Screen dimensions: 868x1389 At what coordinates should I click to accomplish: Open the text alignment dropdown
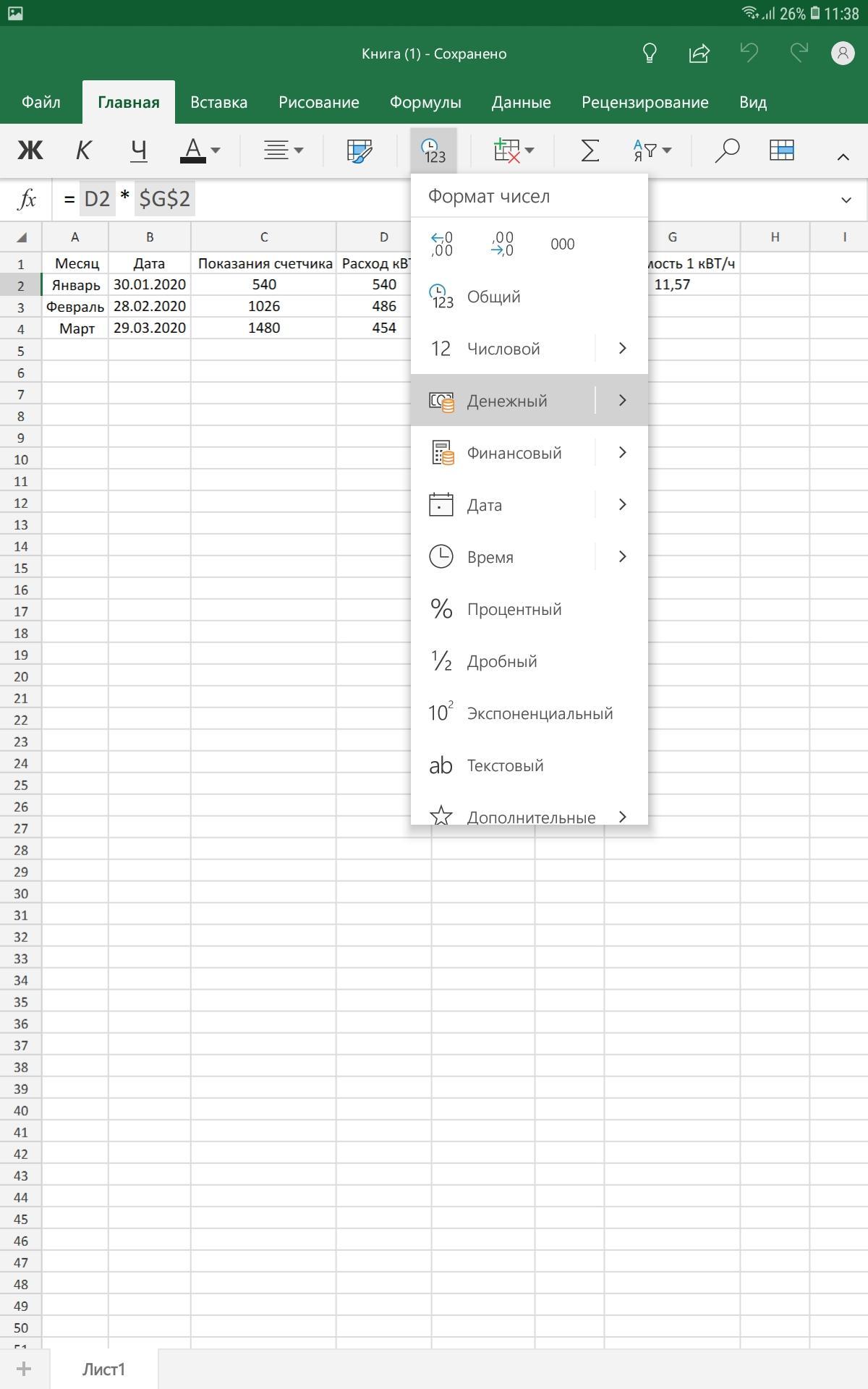pos(283,150)
